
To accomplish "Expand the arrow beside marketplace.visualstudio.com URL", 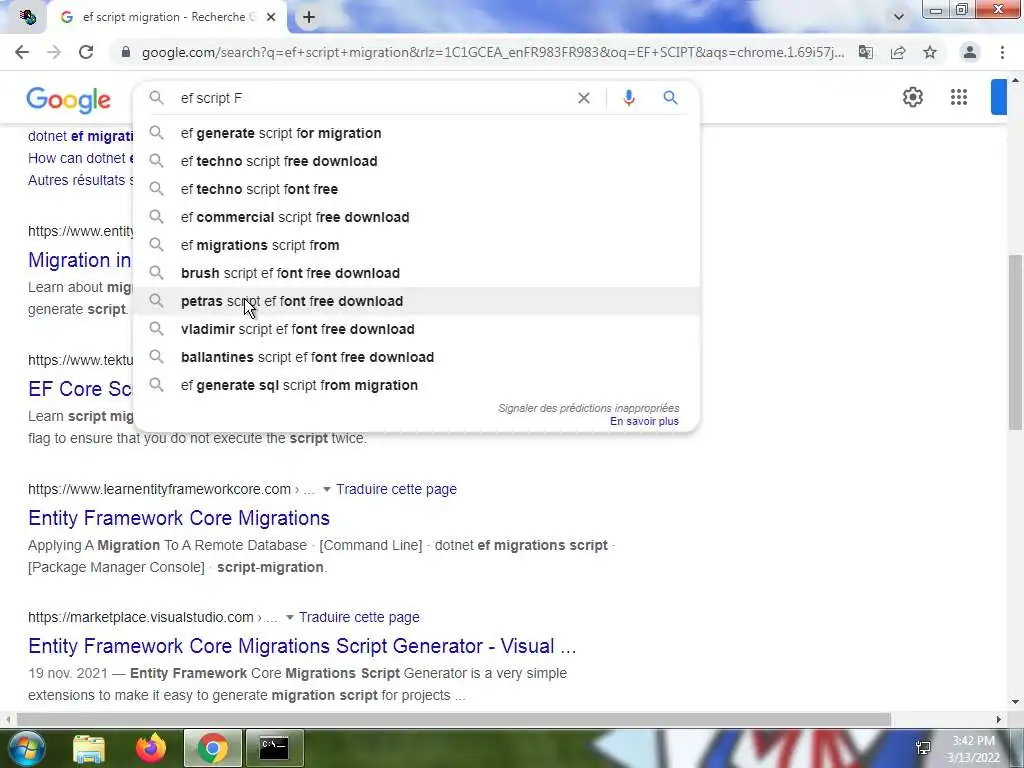I will tap(289, 617).
